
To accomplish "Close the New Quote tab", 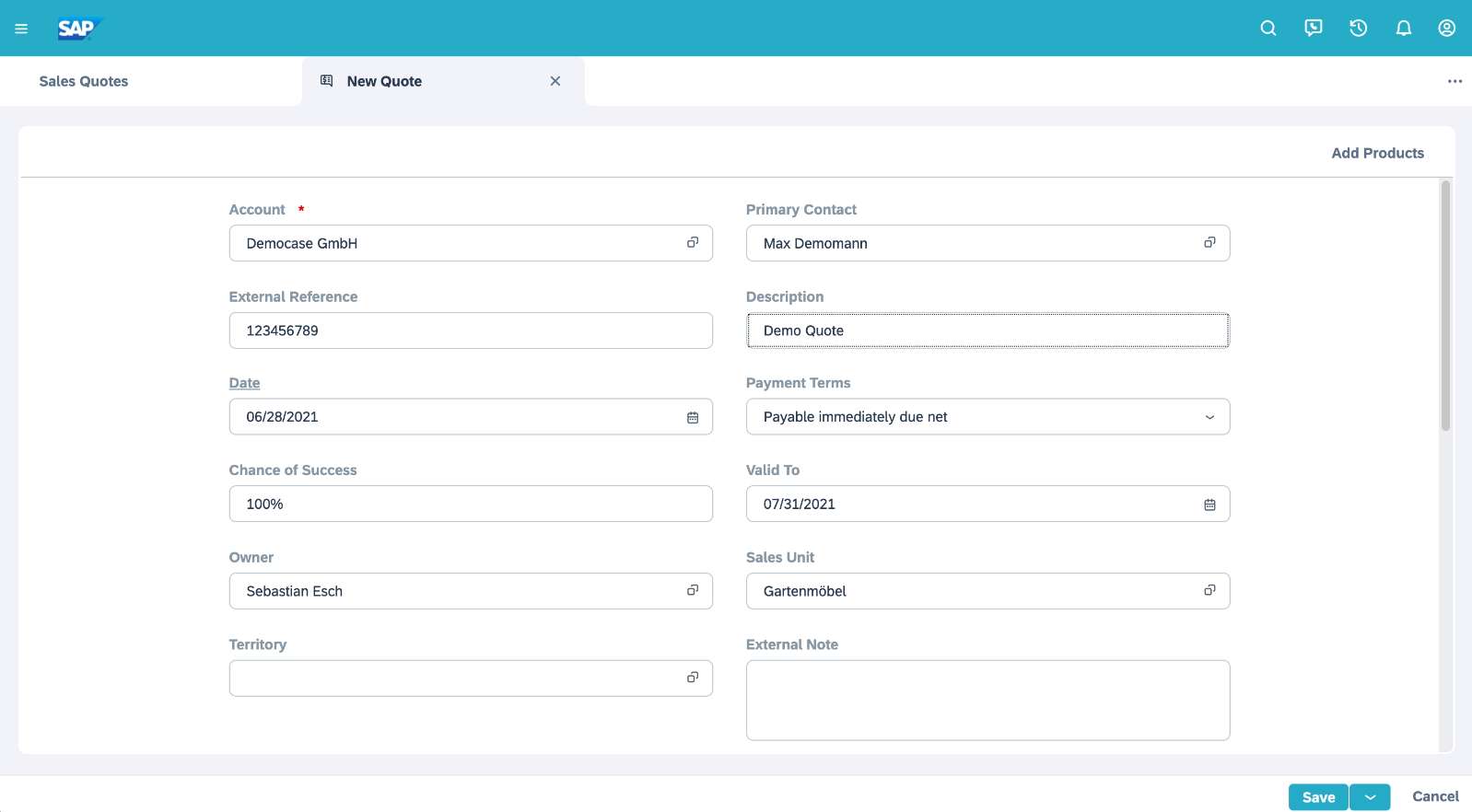I will tap(555, 81).
